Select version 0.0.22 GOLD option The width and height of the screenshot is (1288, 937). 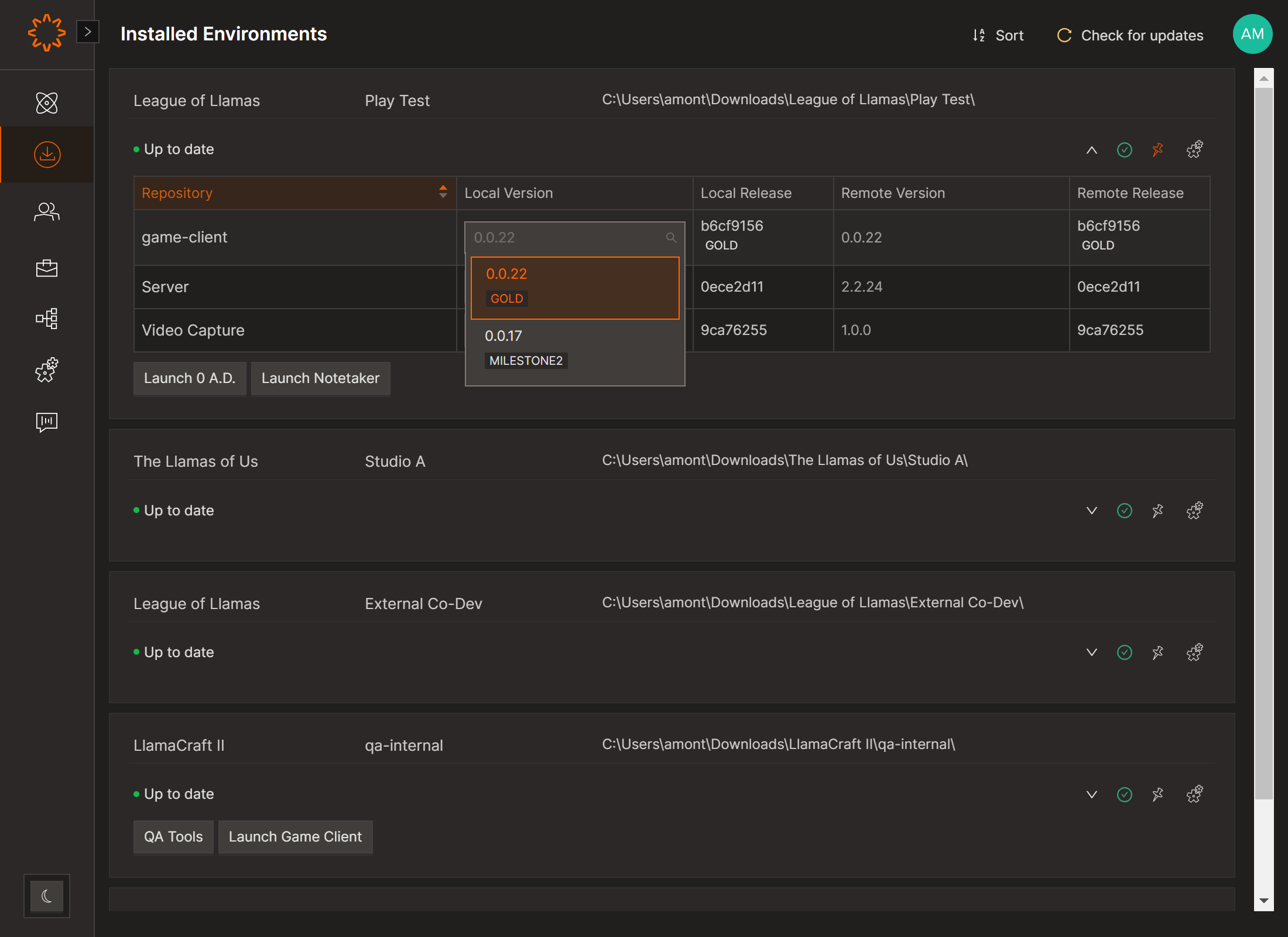click(x=575, y=288)
